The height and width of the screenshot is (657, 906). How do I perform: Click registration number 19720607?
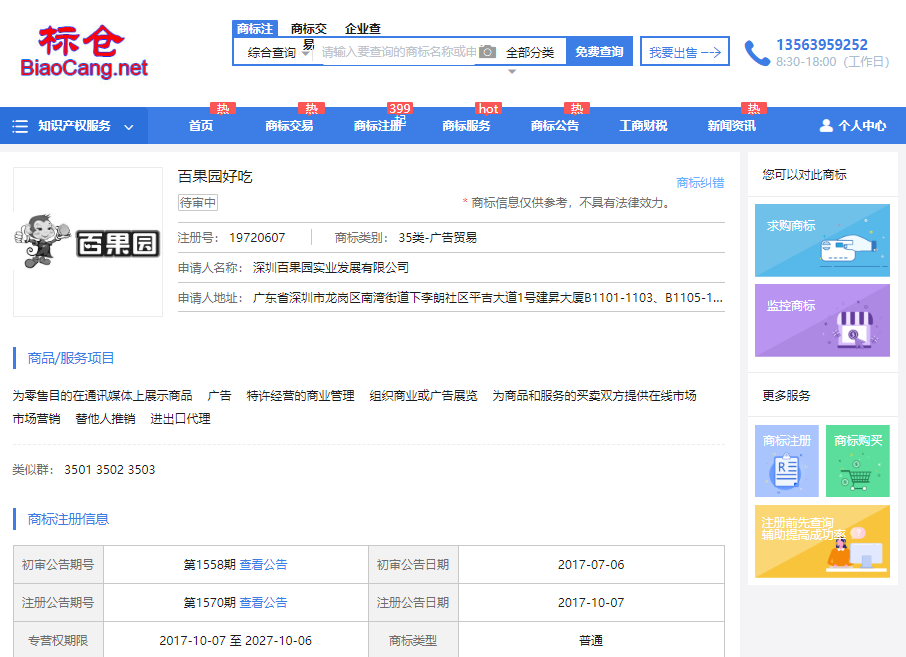(x=257, y=237)
